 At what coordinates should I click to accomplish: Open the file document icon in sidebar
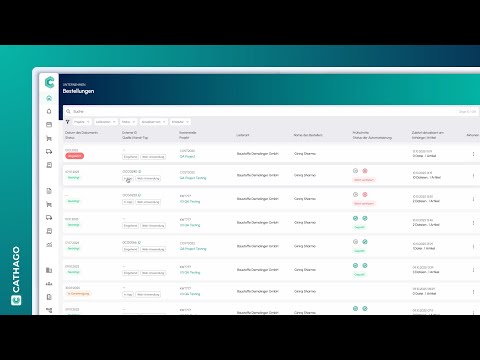tap(49, 191)
